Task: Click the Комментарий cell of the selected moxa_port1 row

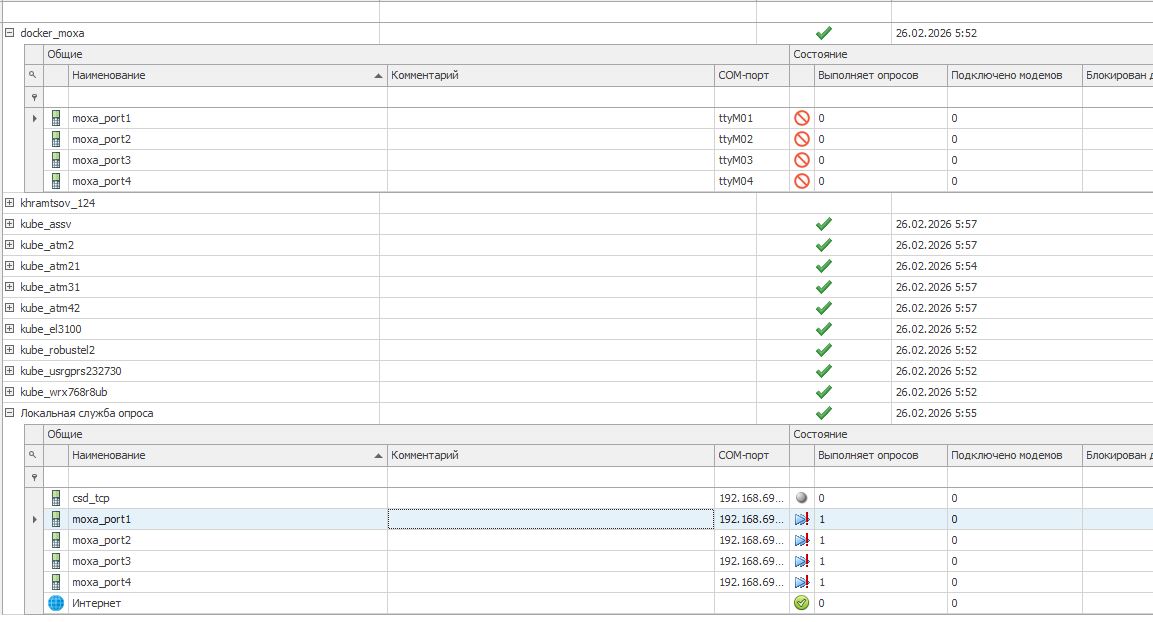Action: pos(550,519)
